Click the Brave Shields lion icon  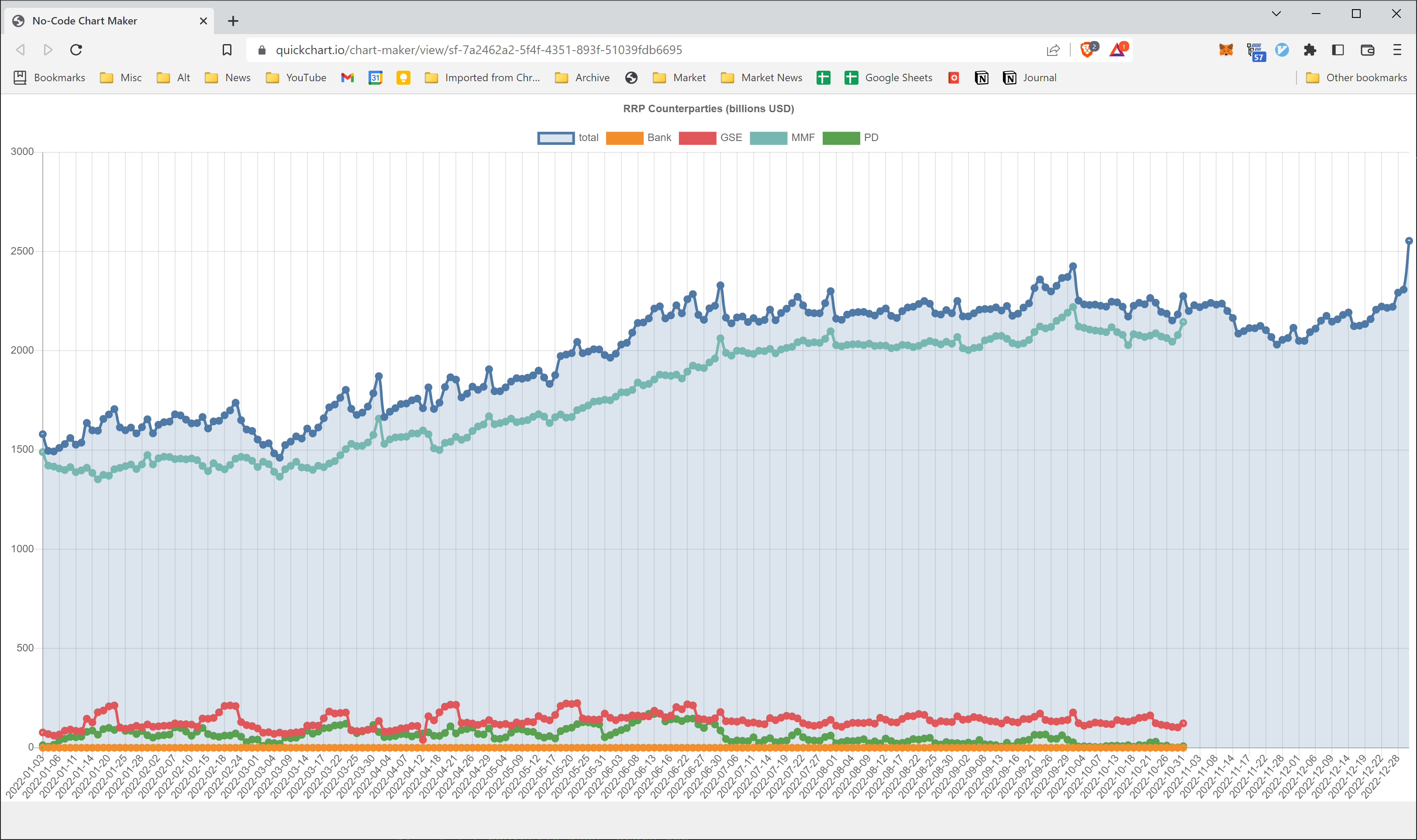[1086, 50]
